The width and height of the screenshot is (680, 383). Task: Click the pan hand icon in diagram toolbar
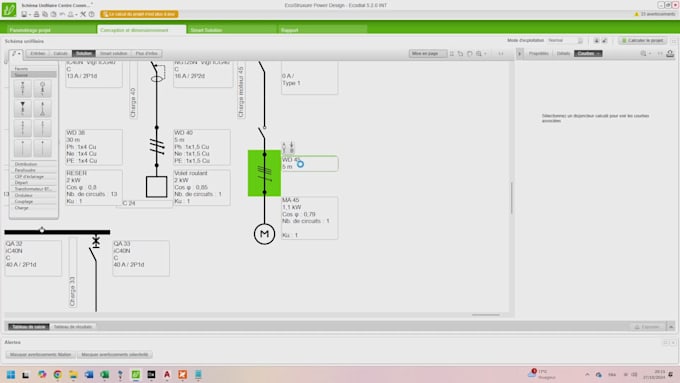click(470, 54)
